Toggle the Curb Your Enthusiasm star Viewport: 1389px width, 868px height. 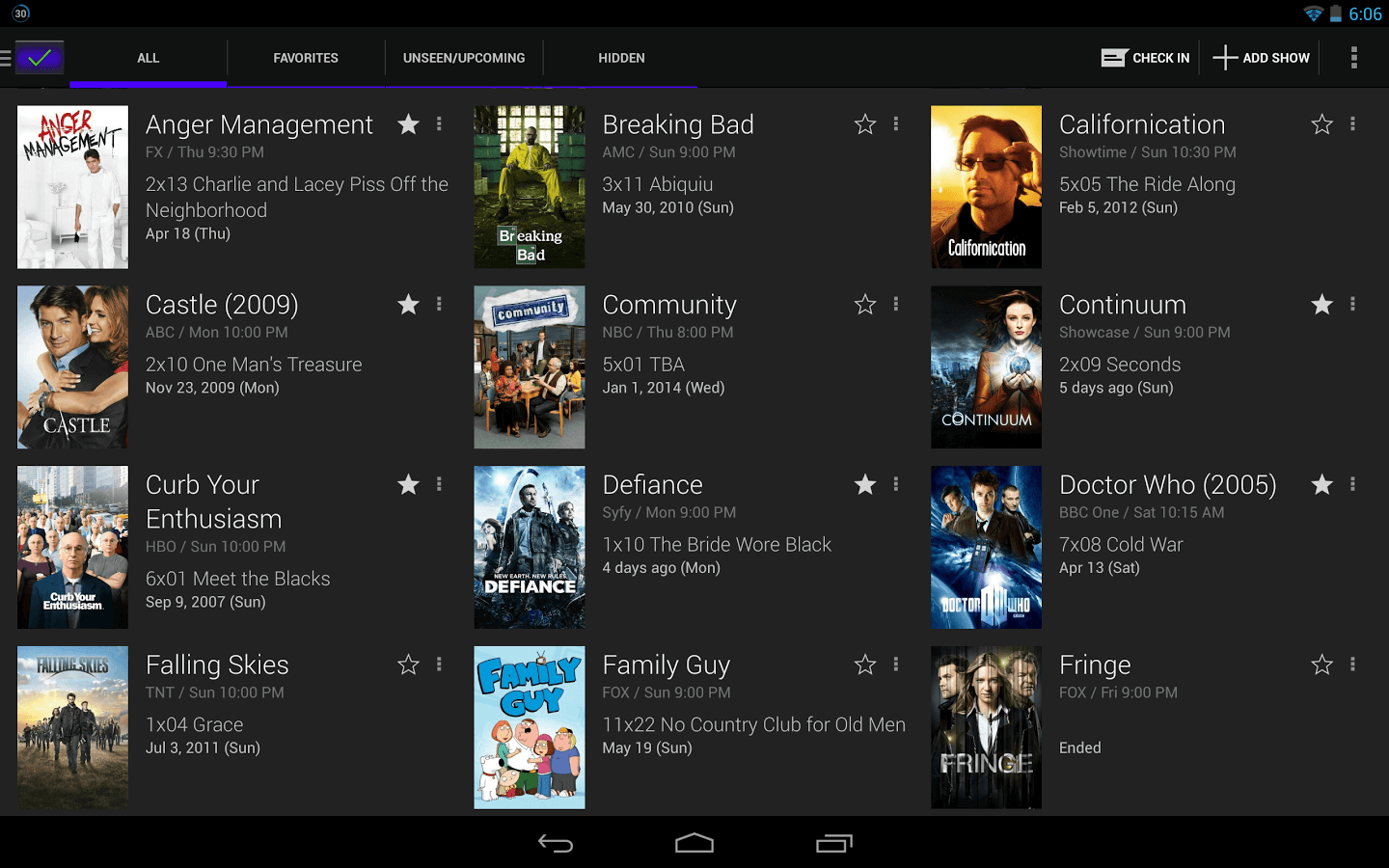pyautogui.click(x=409, y=484)
